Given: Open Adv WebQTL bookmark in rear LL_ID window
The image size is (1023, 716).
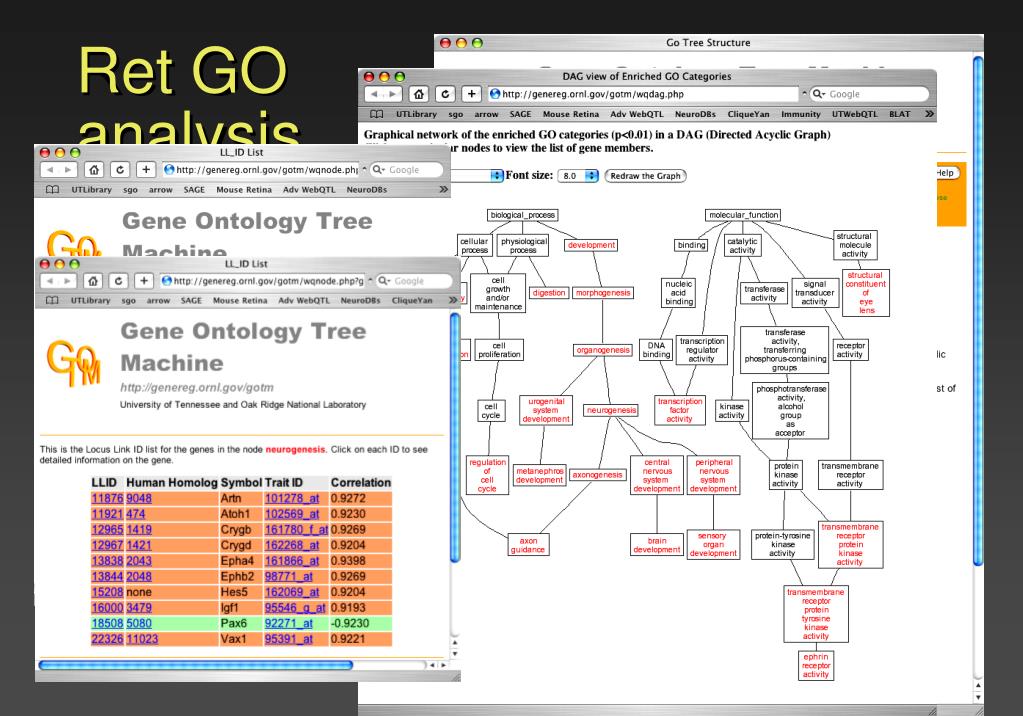Looking at the screenshot, I should 309,190.
